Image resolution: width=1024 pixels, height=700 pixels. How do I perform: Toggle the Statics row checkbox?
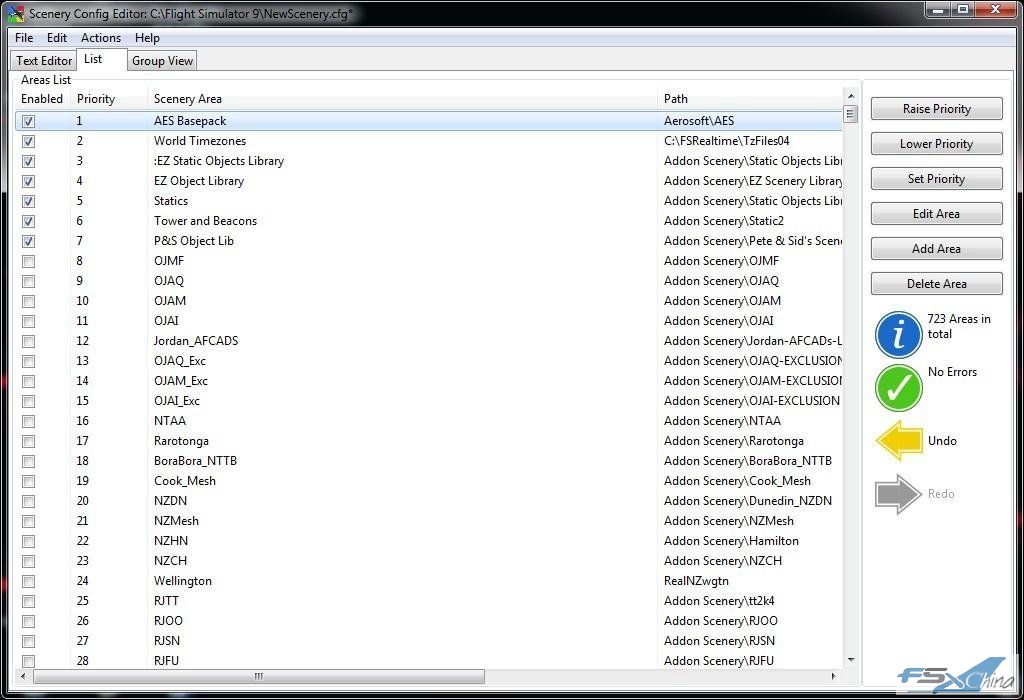click(28, 201)
